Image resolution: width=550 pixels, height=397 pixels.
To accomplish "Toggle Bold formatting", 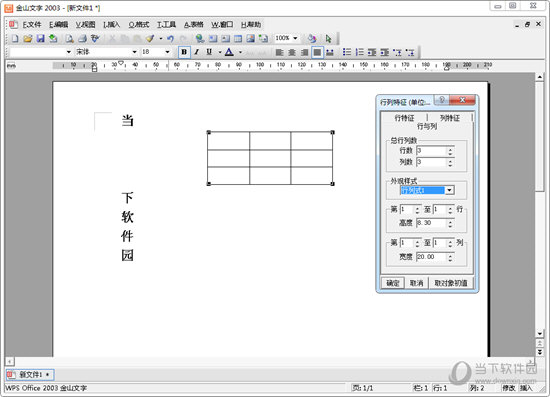I will point(184,52).
